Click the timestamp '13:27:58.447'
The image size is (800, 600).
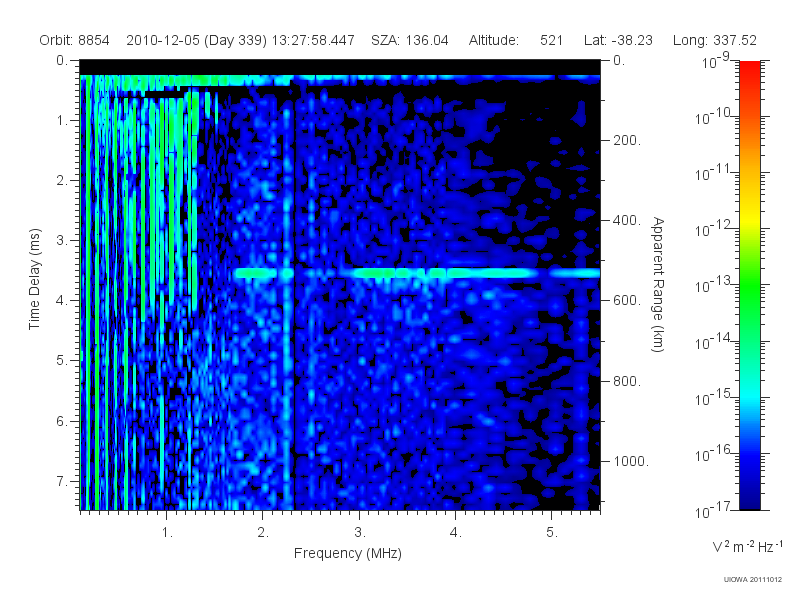tap(313, 40)
